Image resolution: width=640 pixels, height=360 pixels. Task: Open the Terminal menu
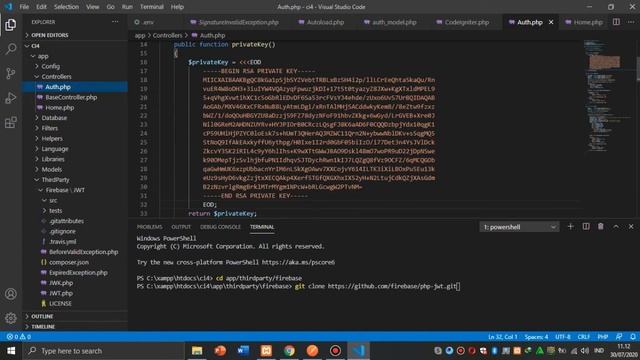coord(151,7)
